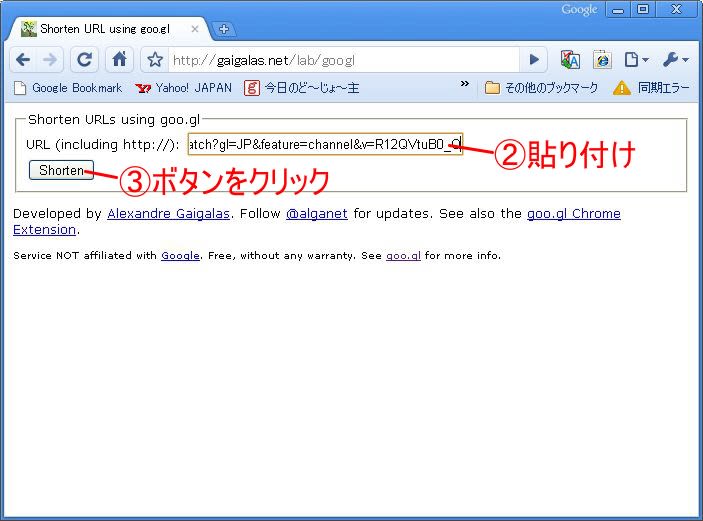The width and height of the screenshot is (703, 521).
Task: Open the wrench settings menu
Action: 675,60
